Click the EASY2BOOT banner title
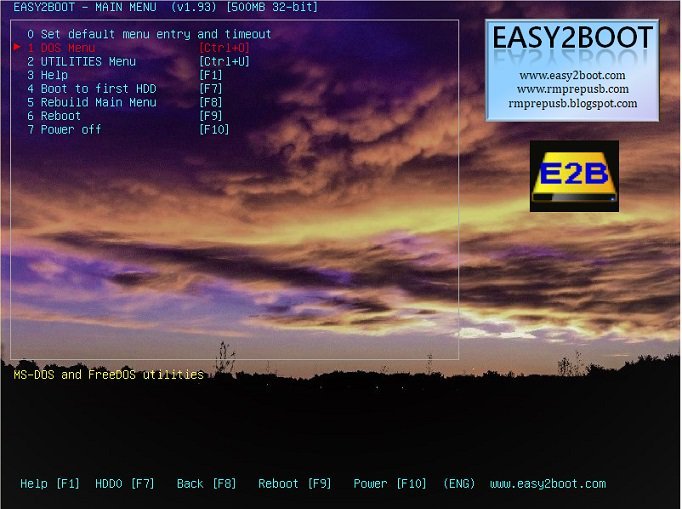Viewport: 682px width, 509px height. tap(572, 37)
